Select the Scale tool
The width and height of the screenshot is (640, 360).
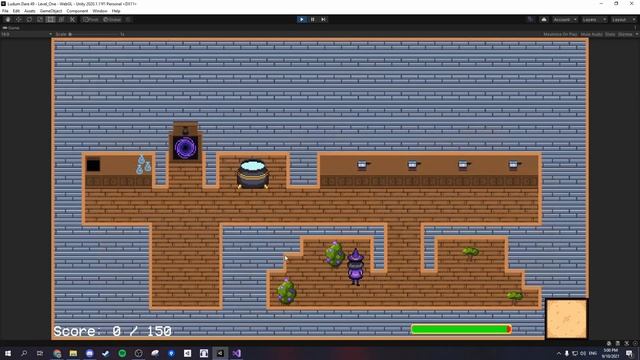[x=40, y=20]
